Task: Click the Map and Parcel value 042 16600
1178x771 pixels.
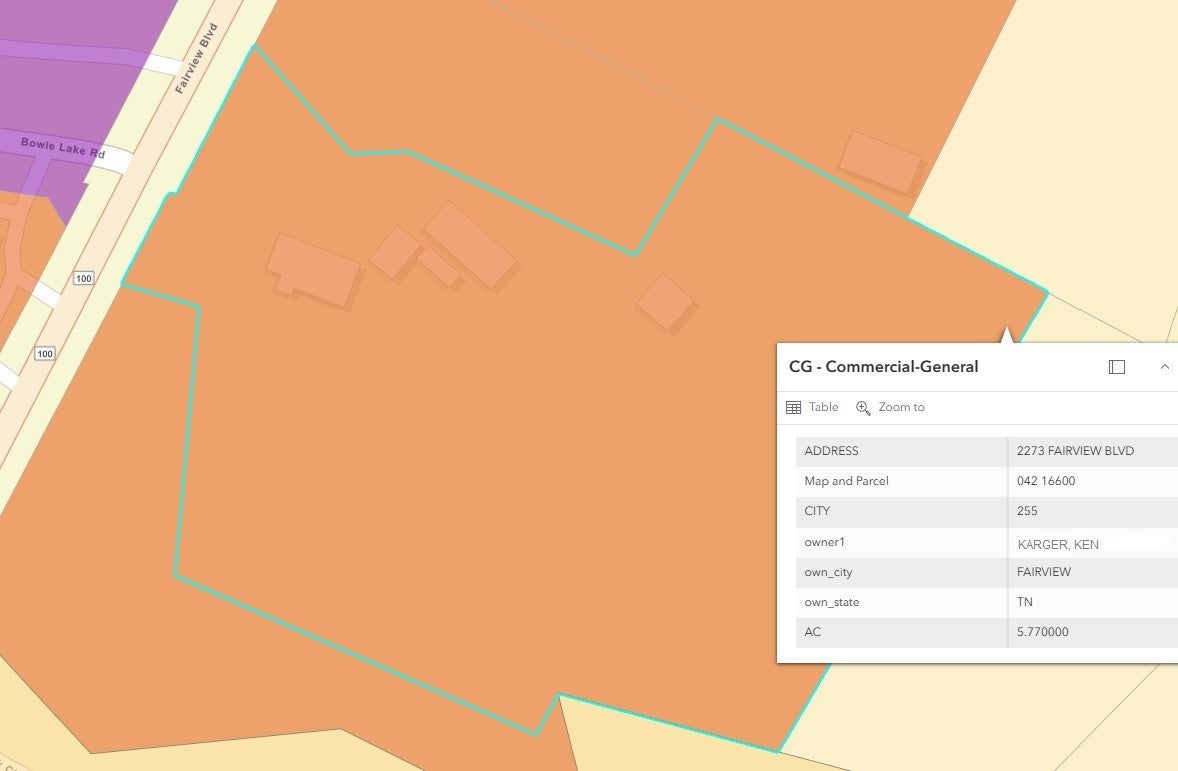Action: point(1046,481)
